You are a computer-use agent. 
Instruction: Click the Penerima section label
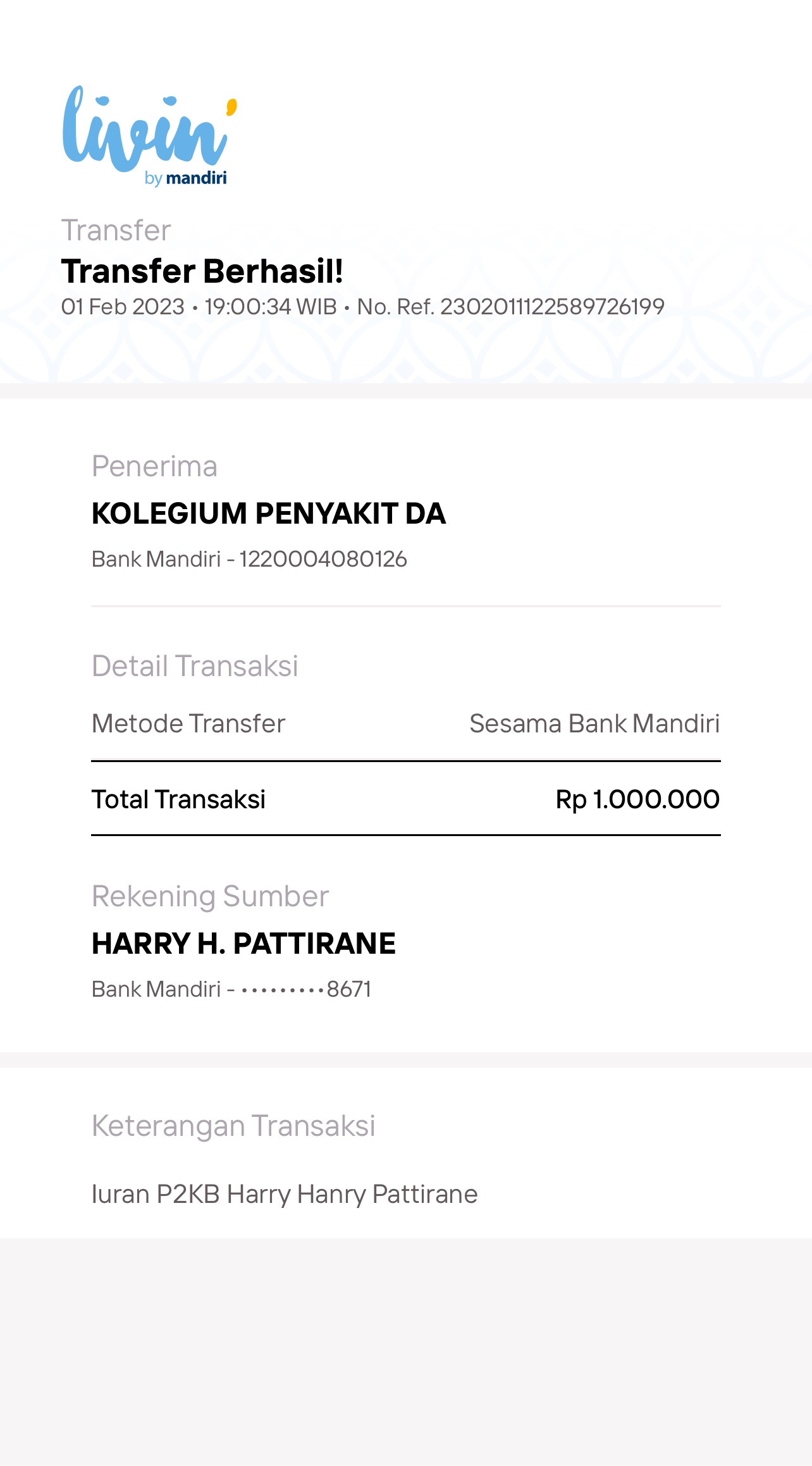click(x=154, y=467)
